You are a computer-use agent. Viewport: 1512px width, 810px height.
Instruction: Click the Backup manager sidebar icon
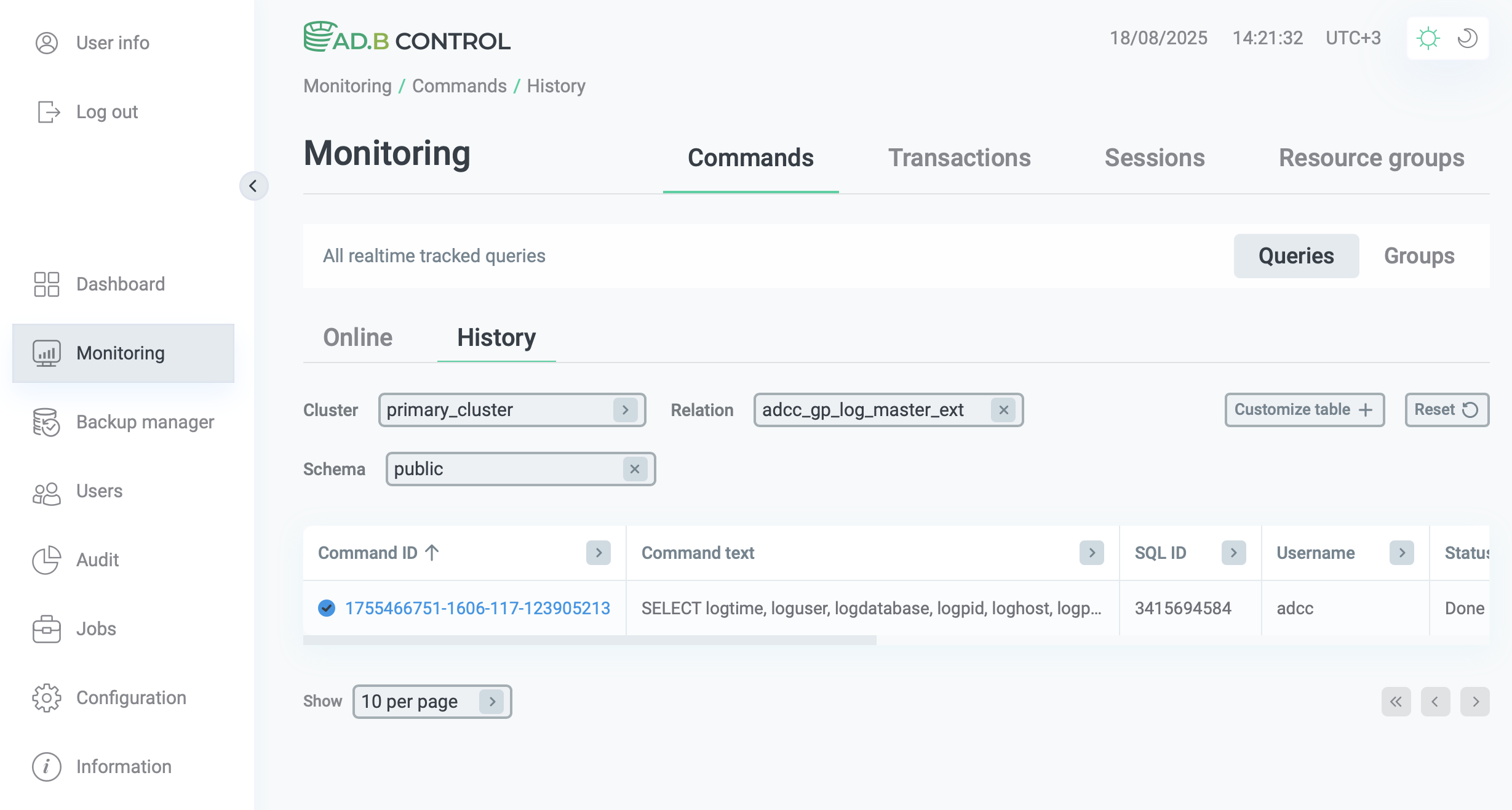[46, 422]
